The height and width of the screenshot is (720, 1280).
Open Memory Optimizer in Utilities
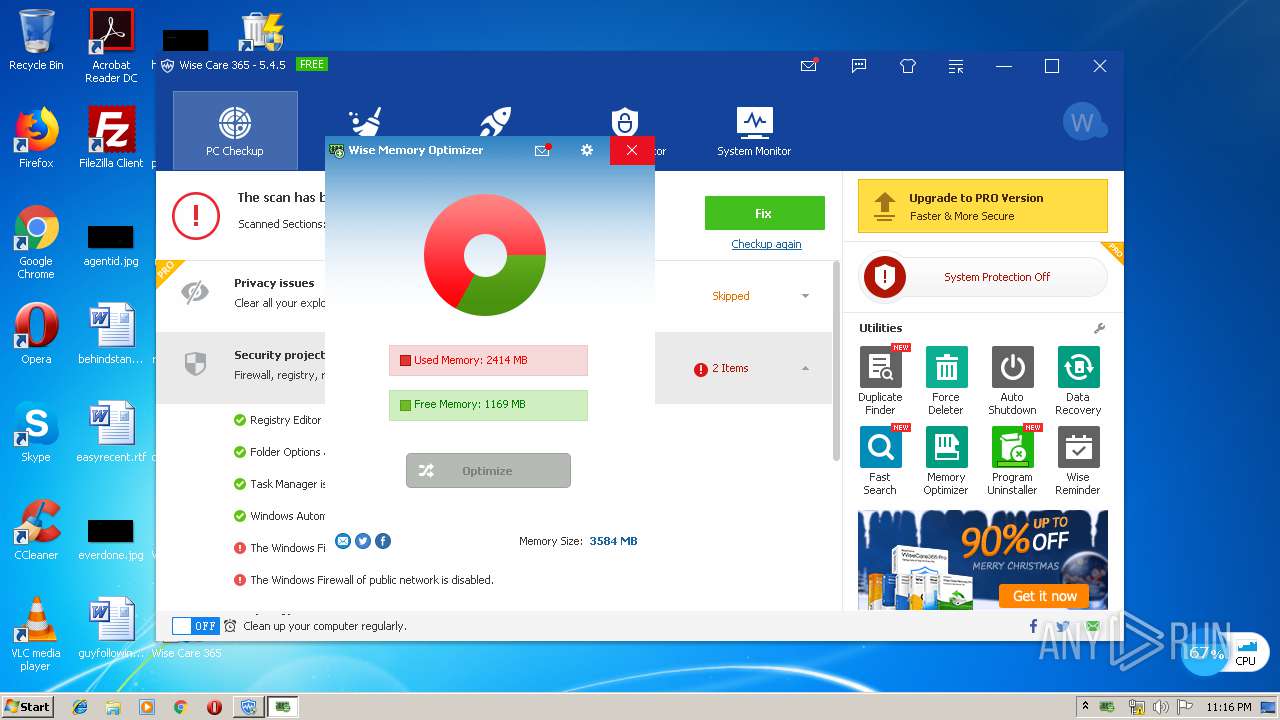click(946, 461)
